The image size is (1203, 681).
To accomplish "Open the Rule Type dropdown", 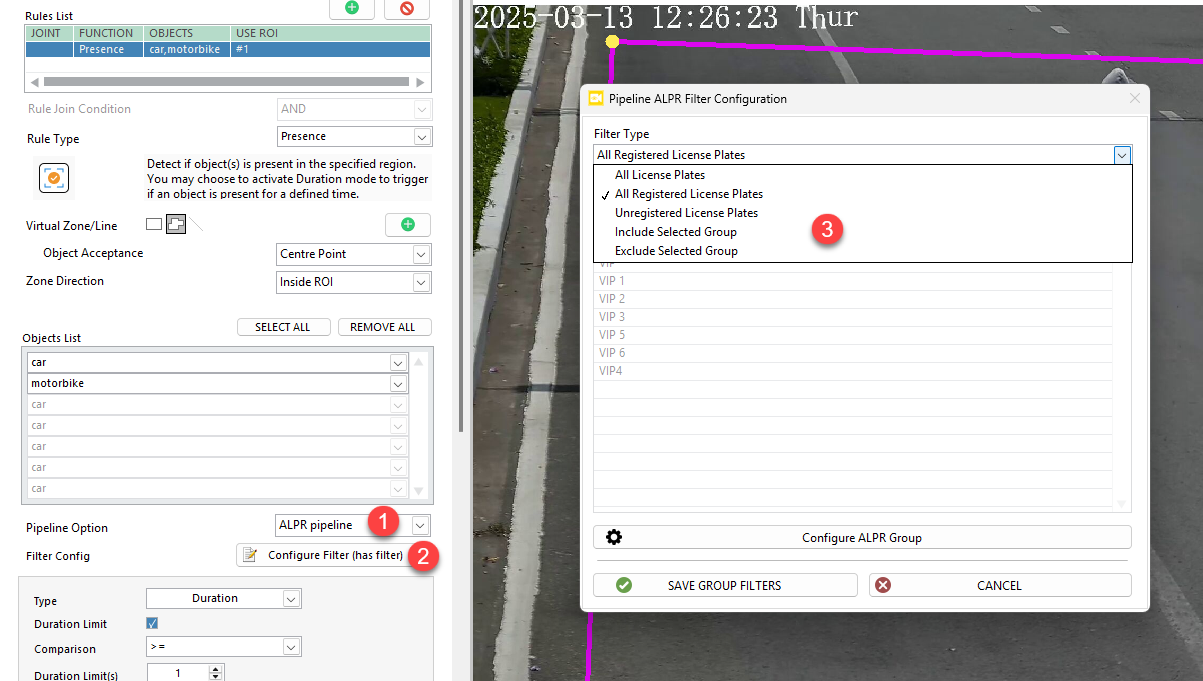I will coord(422,137).
